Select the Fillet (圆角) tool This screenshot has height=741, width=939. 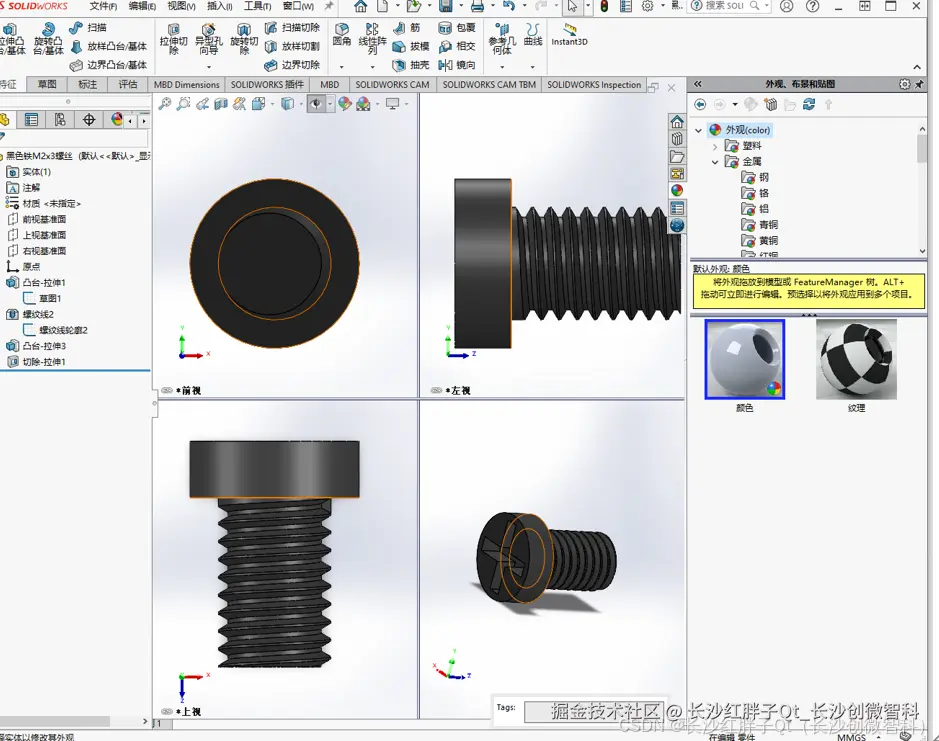[342, 35]
